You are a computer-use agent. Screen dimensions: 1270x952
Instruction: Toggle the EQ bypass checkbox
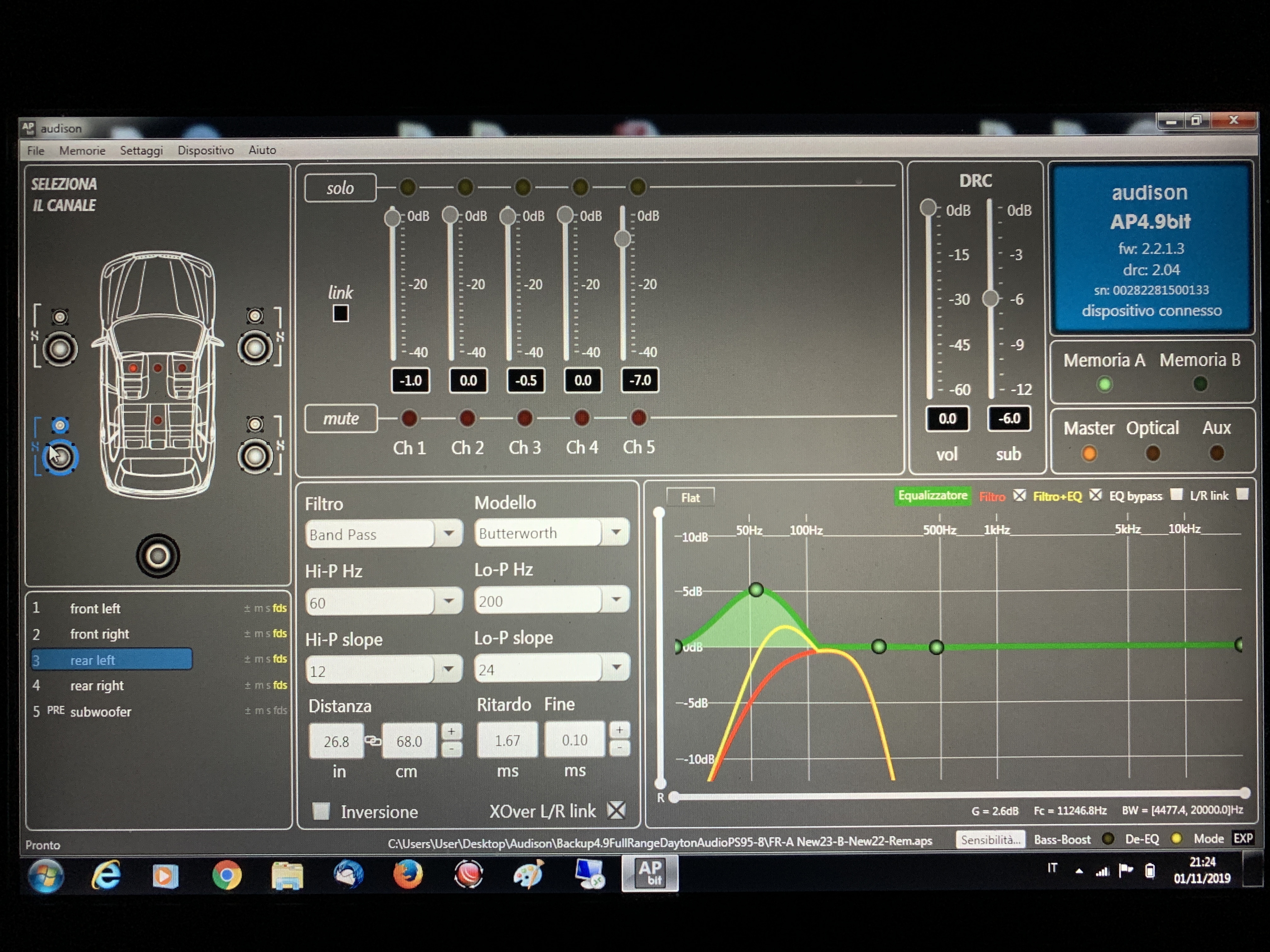(x=1176, y=494)
